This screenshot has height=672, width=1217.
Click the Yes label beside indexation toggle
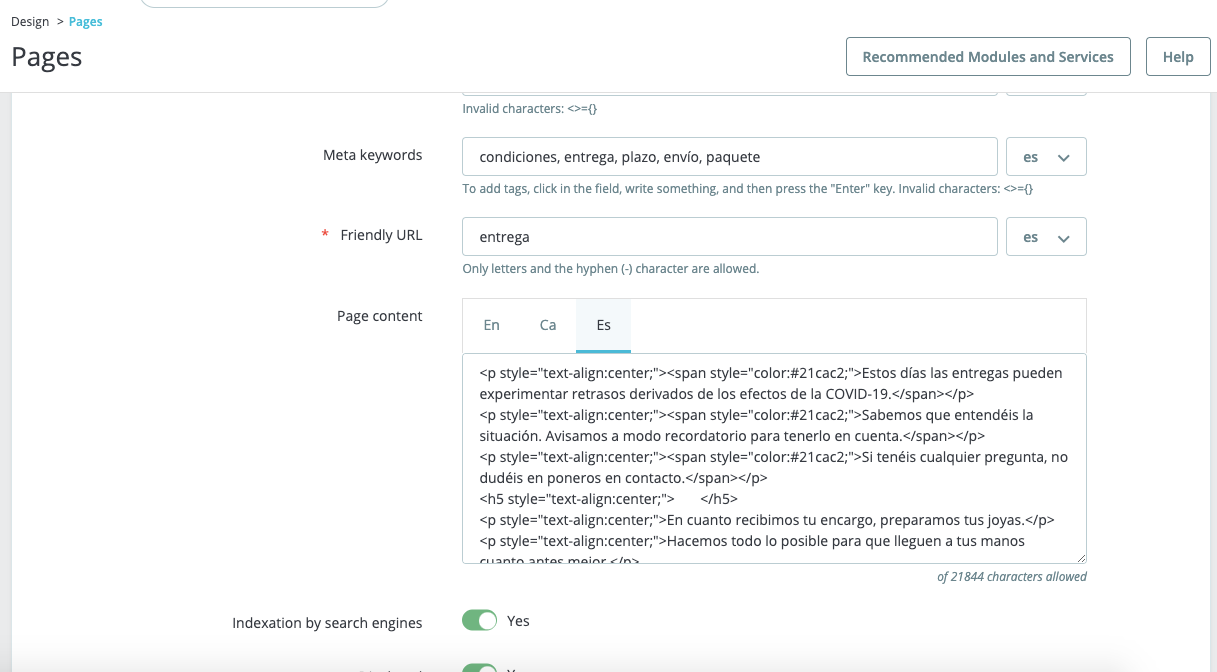tap(518, 621)
